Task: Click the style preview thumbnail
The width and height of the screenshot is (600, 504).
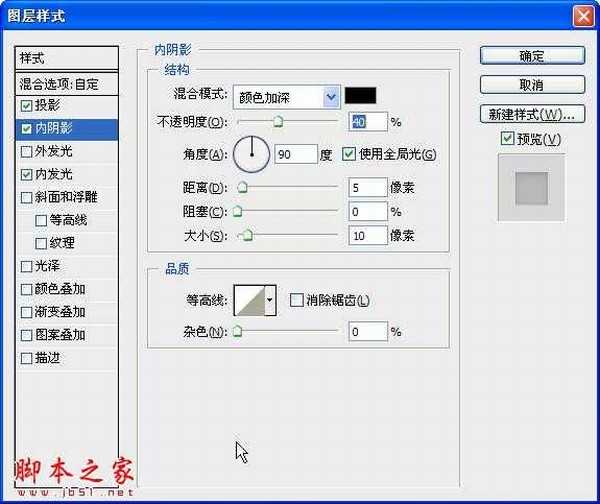Action: 531,186
